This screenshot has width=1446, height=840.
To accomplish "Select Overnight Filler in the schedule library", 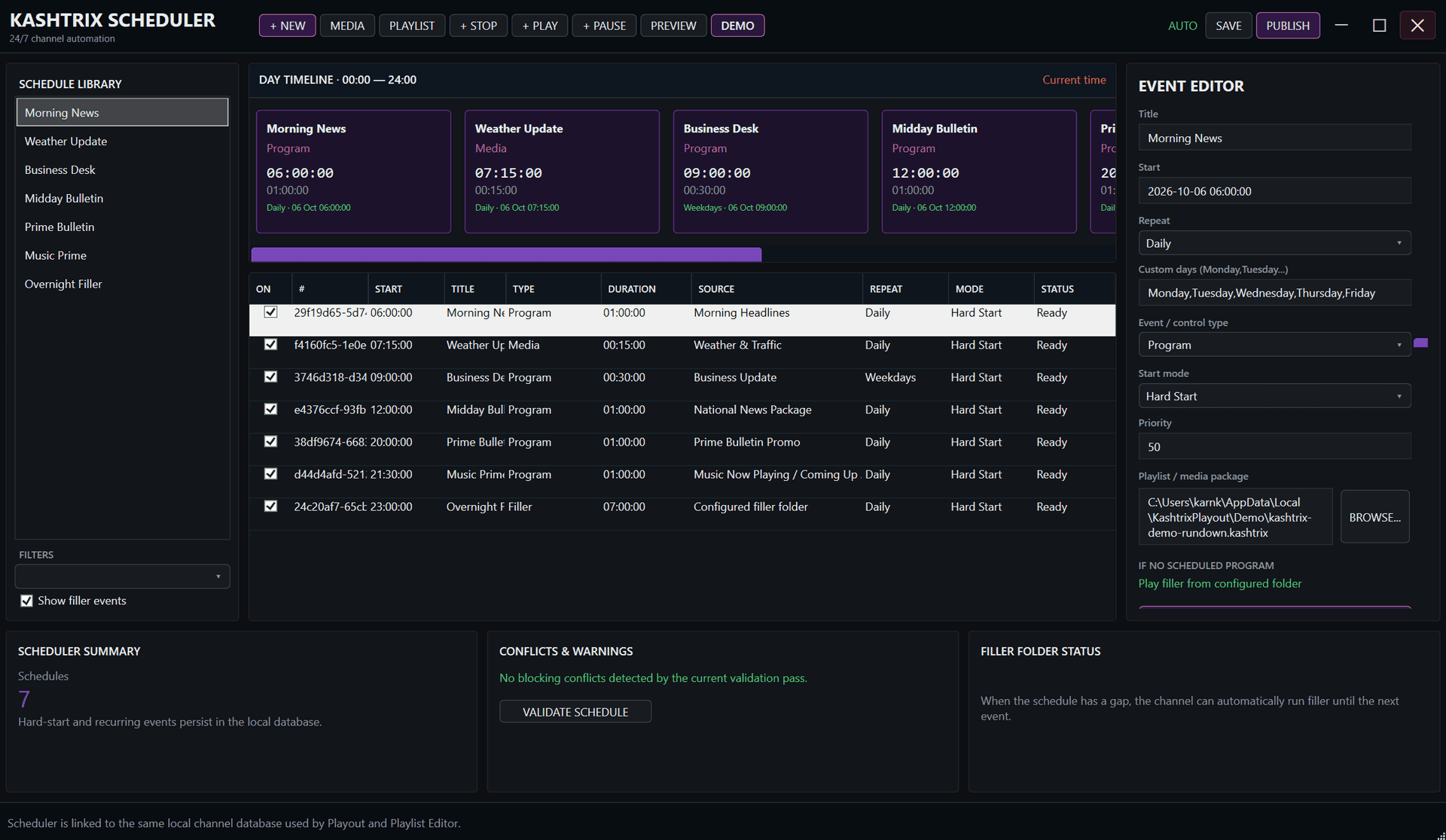I will click(x=122, y=284).
